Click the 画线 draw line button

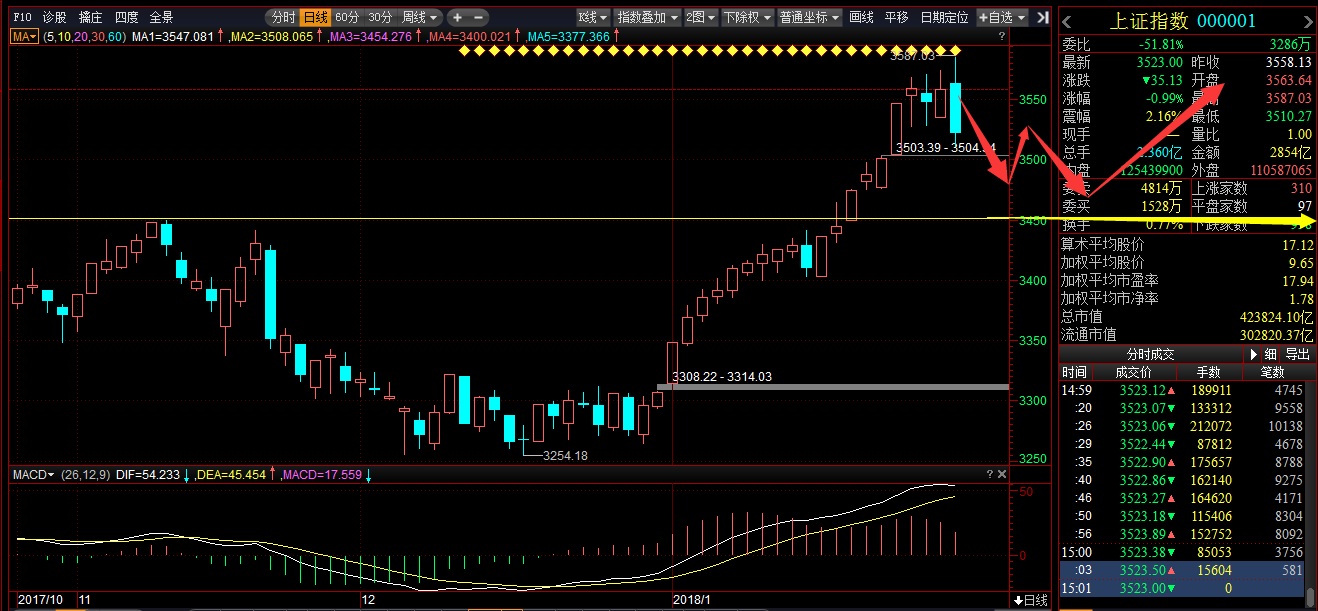[861, 17]
